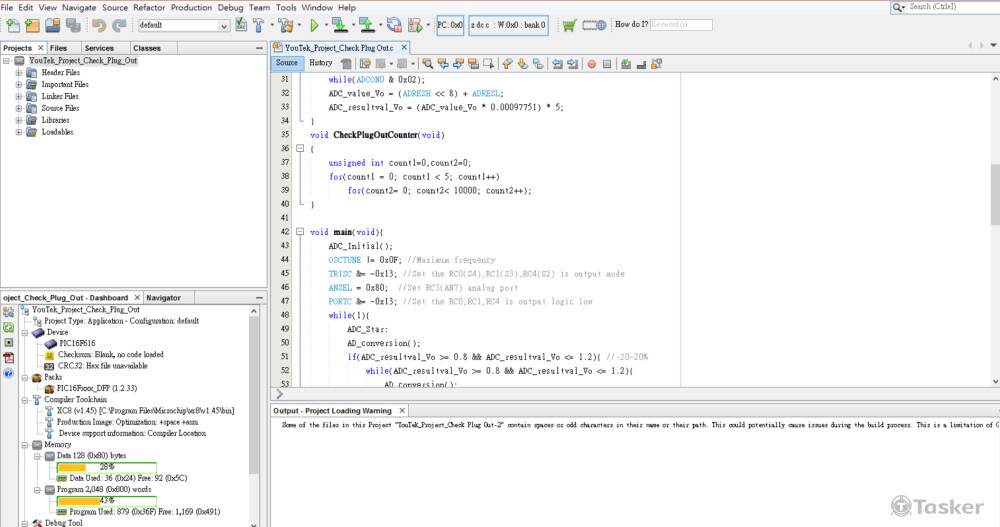Image resolution: width=1000 pixels, height=527 pixels.
Task: Toggle the Source view button
Action: 286,63
